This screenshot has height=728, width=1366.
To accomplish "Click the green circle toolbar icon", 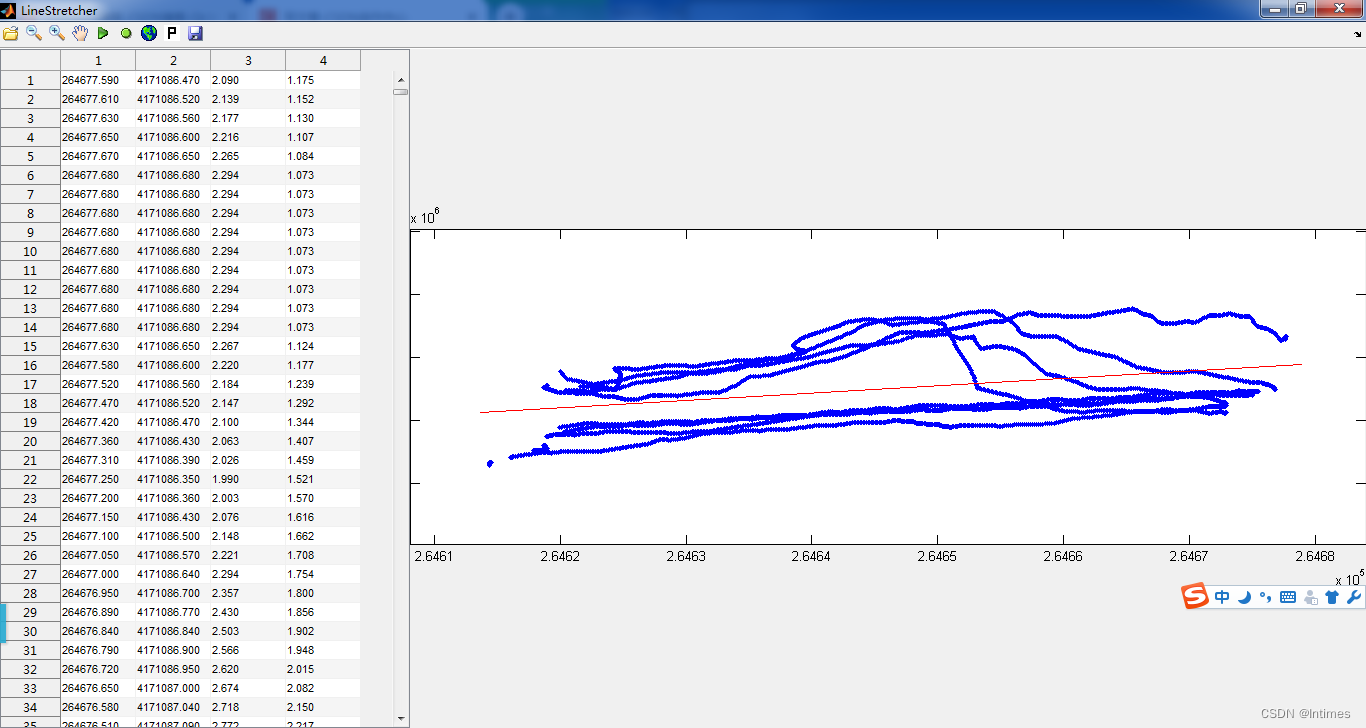I will click(125, 33).
